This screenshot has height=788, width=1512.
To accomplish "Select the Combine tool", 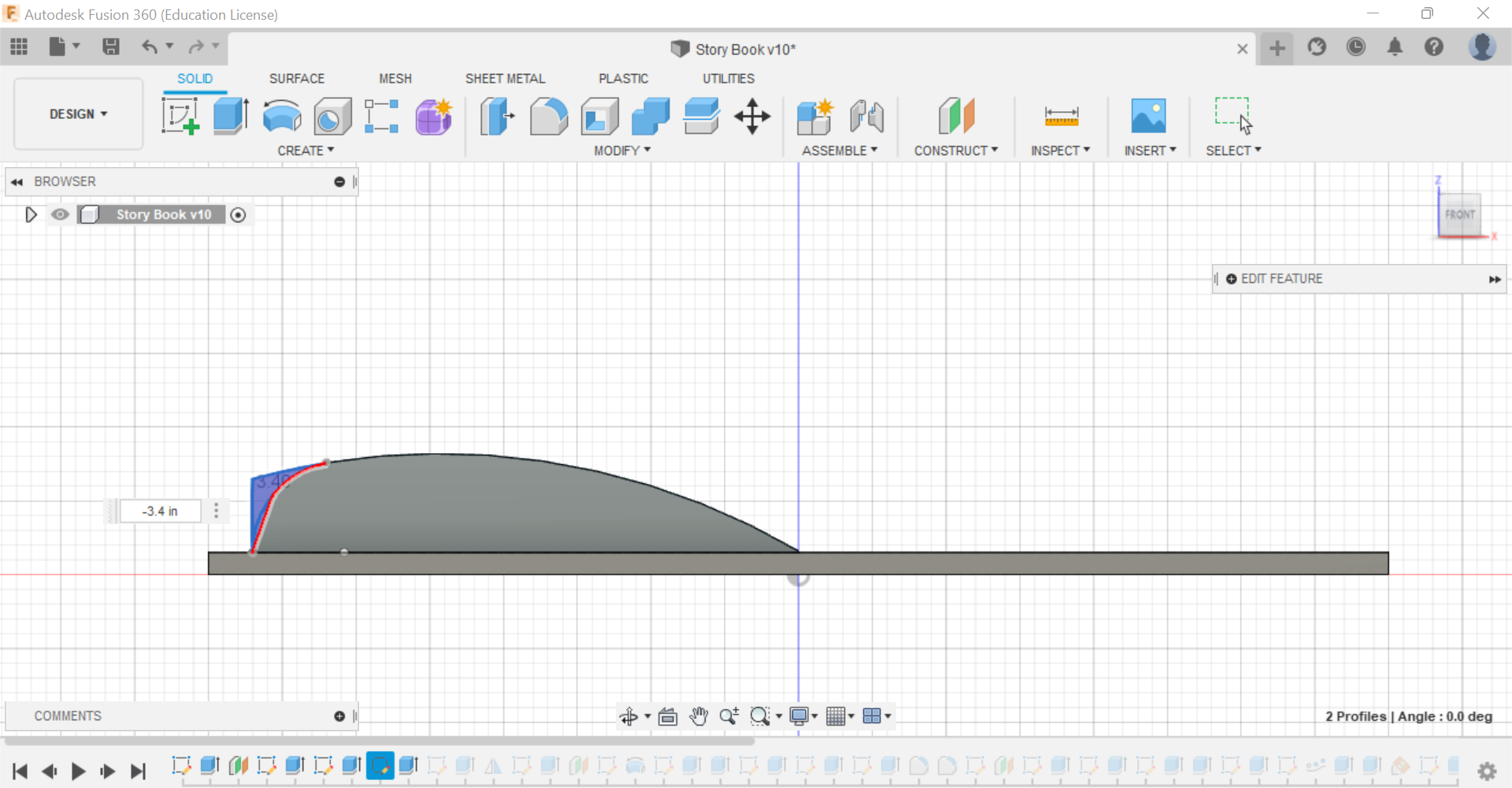I will 650,117.
